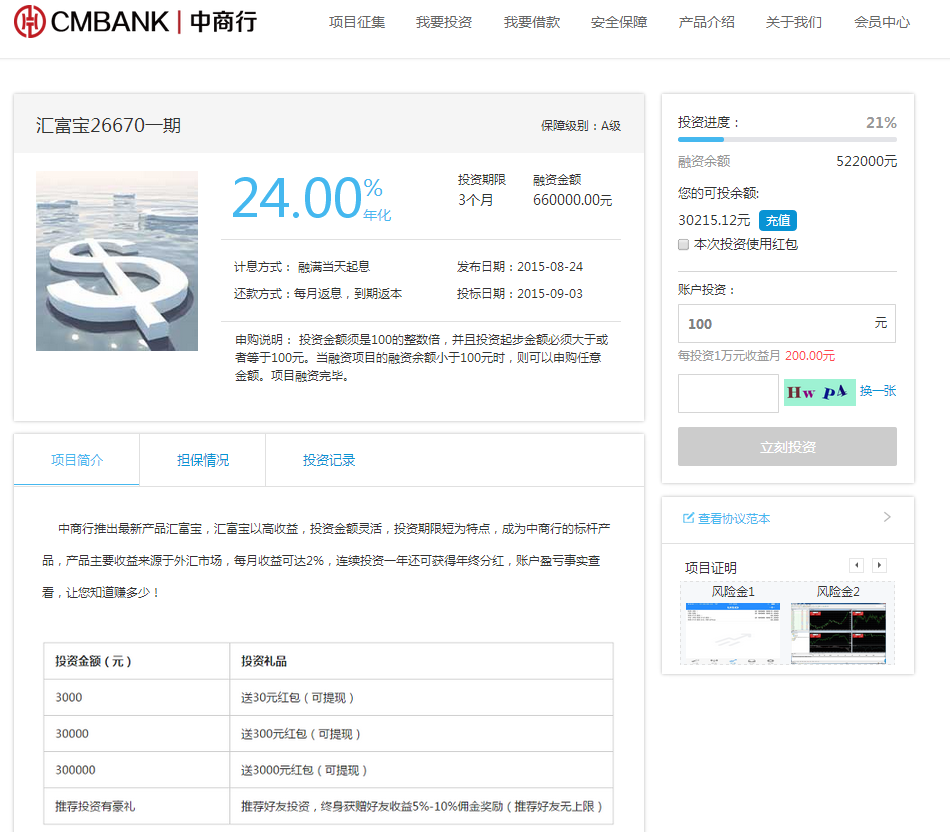Click the edit icon beside 查看协议范本
Image resolution: width=950 pixels, height=832 pixels.
coord(688,518)
